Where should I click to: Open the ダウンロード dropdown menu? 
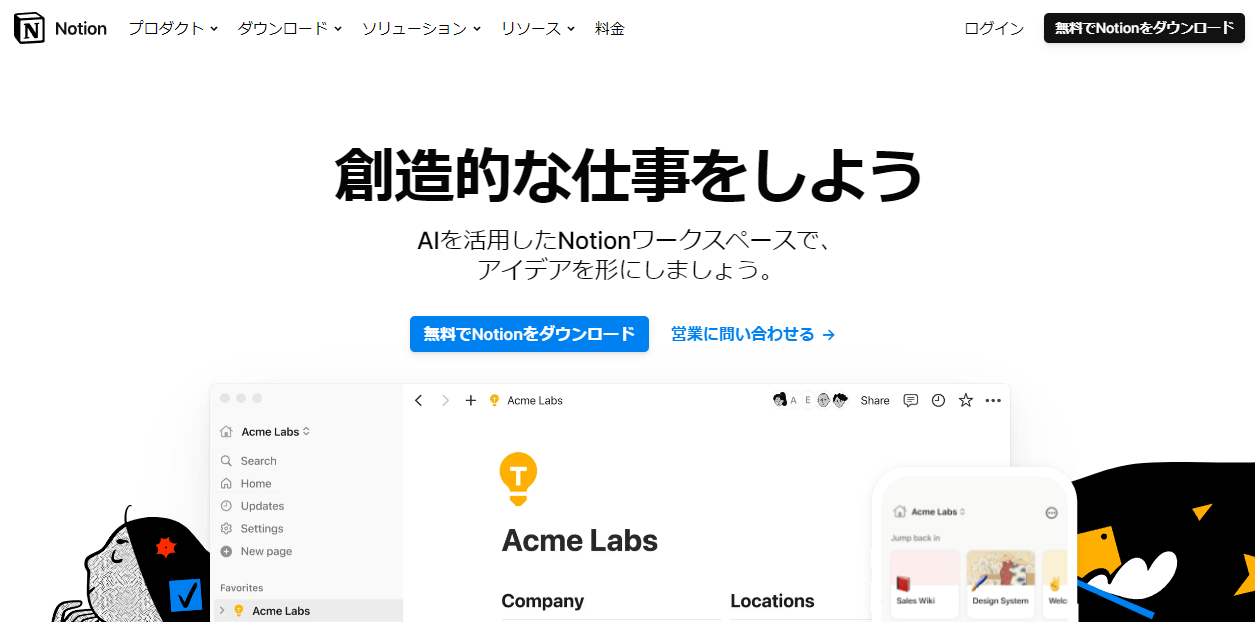[x=290, y=29]
